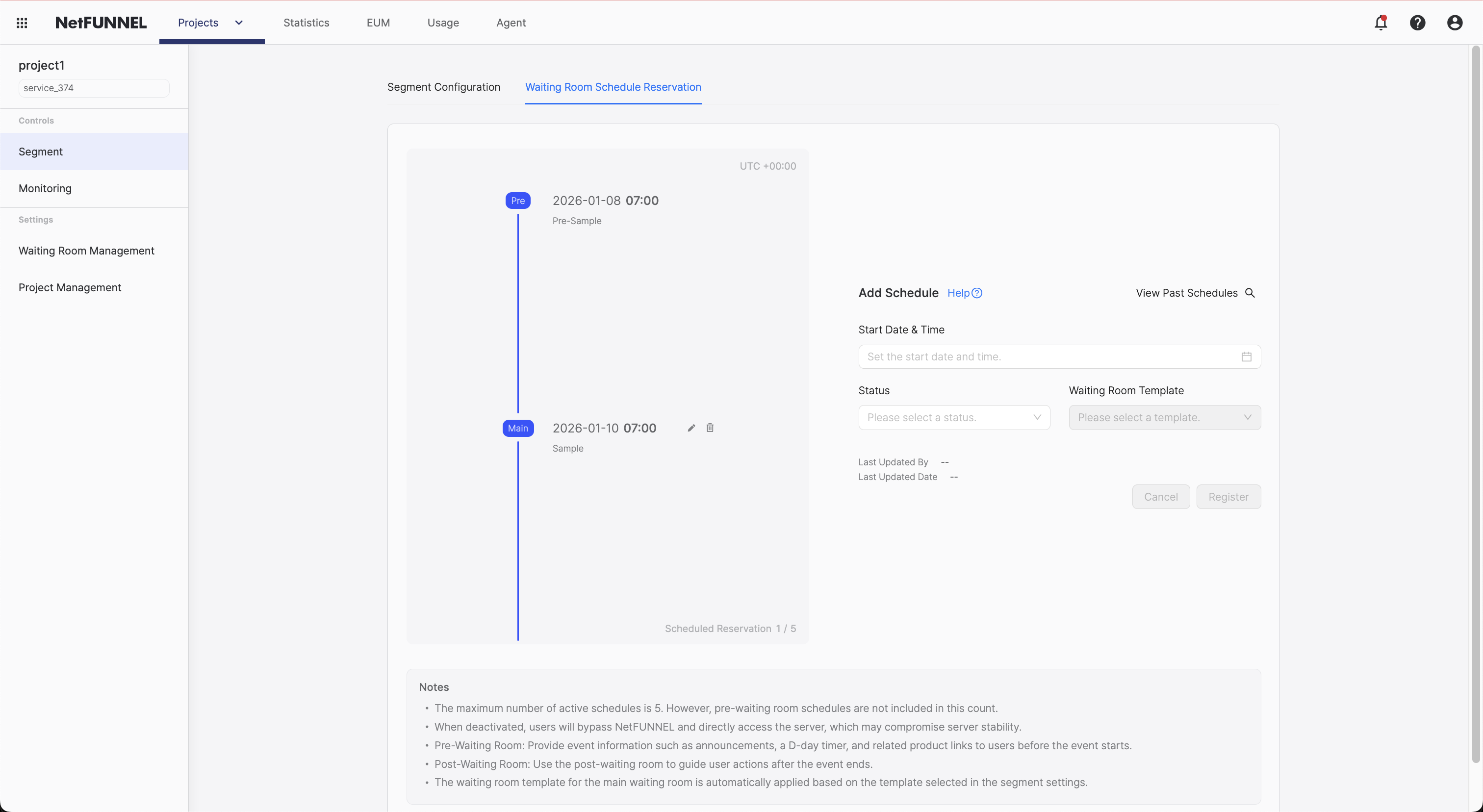The image size is (1483, 812).
Task: Click the help question mark icon
Action: 1417,23
